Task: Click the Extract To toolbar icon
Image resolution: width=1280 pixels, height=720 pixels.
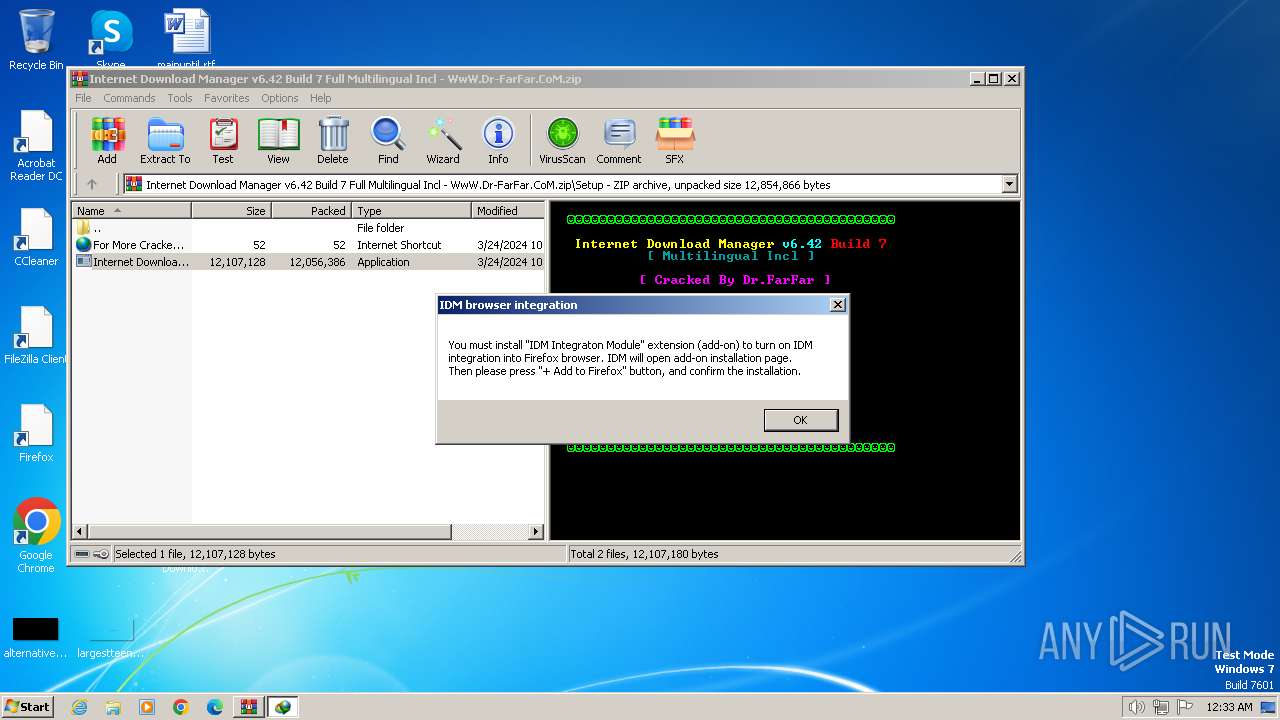Action: tap(165, 140)
